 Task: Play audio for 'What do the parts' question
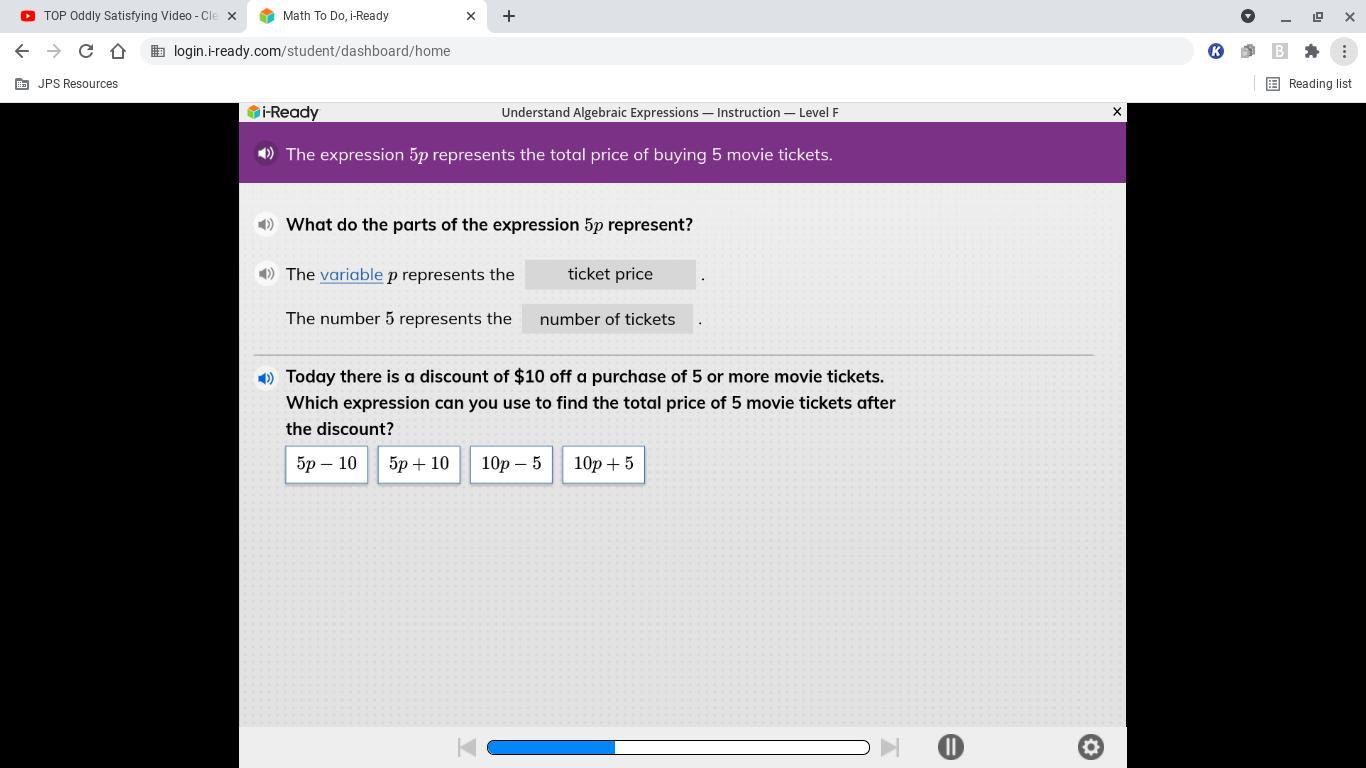click(x=265, y=224)
